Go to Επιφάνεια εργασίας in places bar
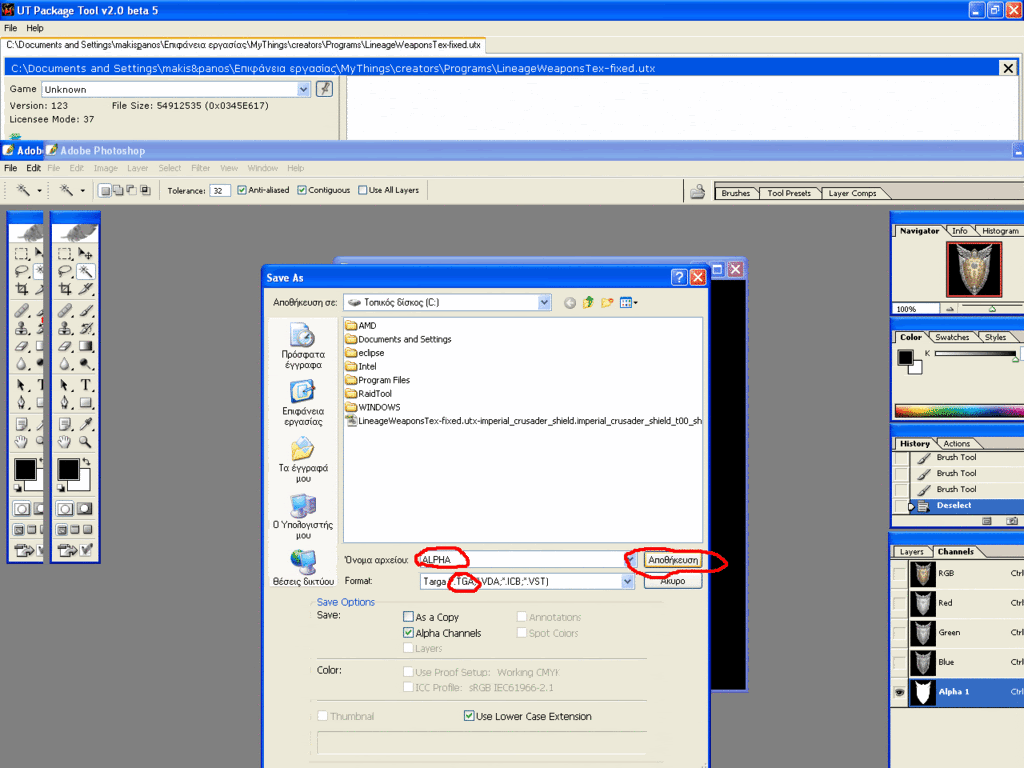The image size is (1024, 768). [303, 403]
